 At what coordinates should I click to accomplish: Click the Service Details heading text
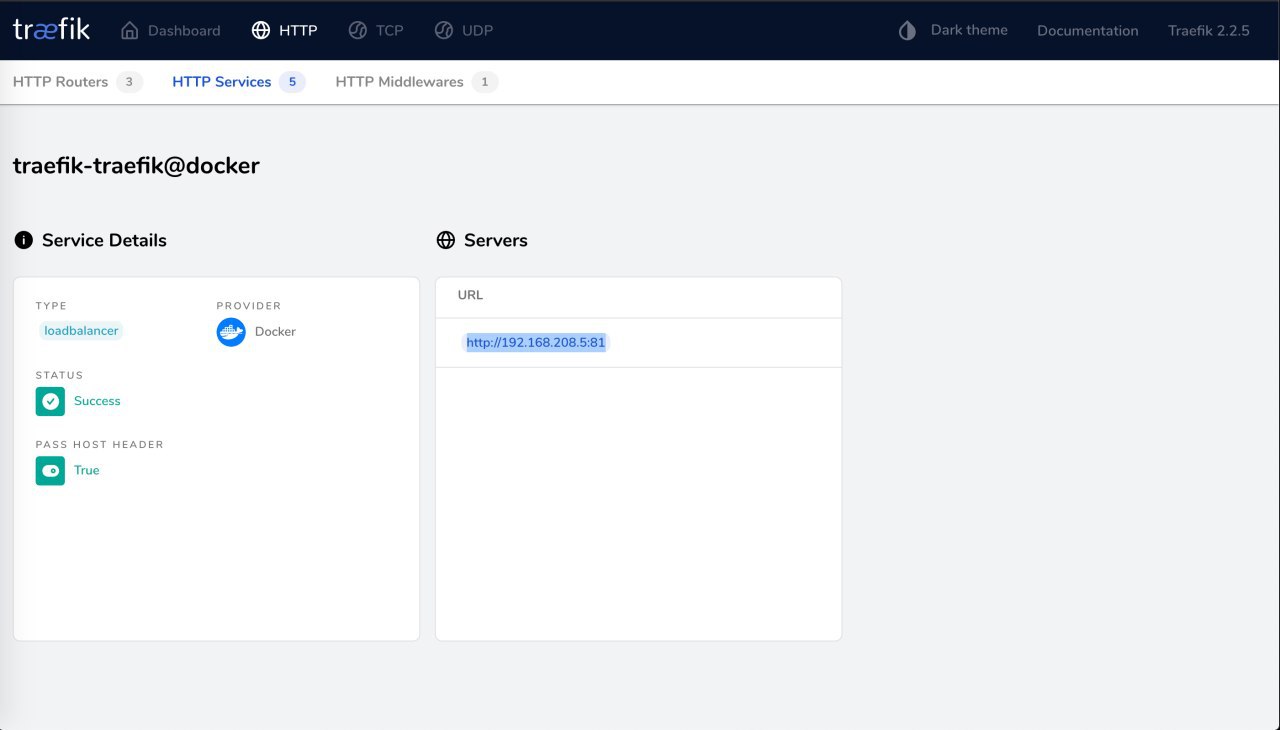pos(104,241)
